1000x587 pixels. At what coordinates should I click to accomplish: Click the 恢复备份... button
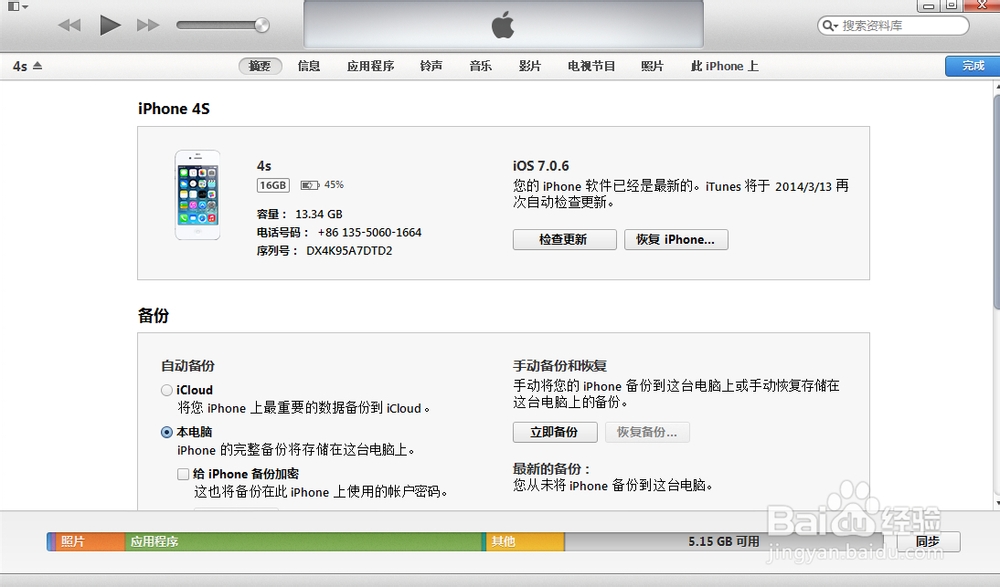coord(647,432)
